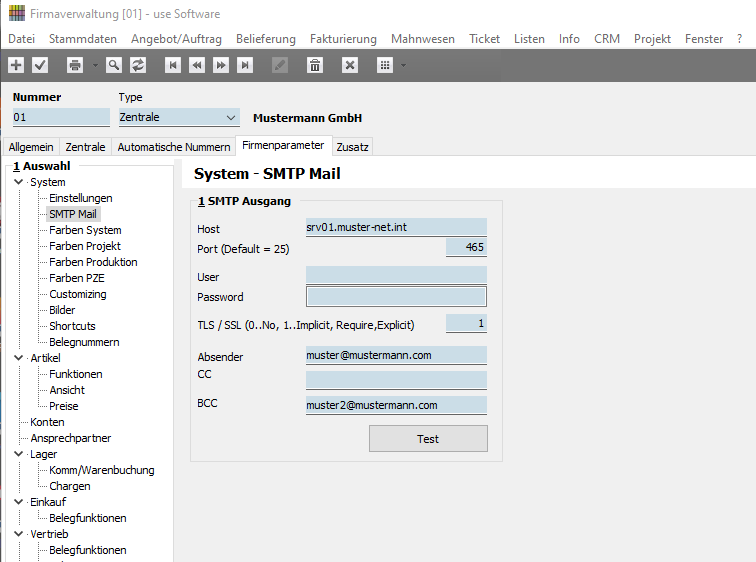
Task: Open the Fenster menu
Action: (x=704, y=39)
